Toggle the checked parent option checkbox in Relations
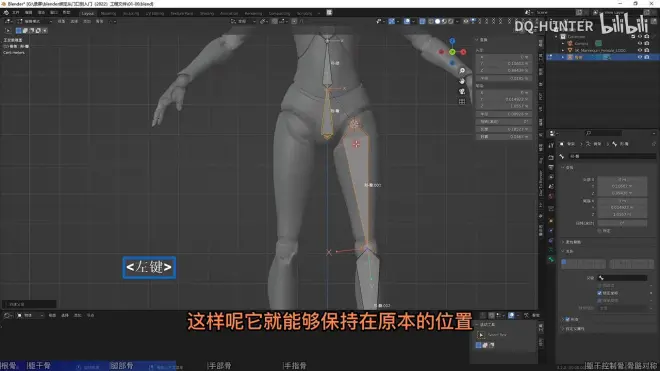 599,293
